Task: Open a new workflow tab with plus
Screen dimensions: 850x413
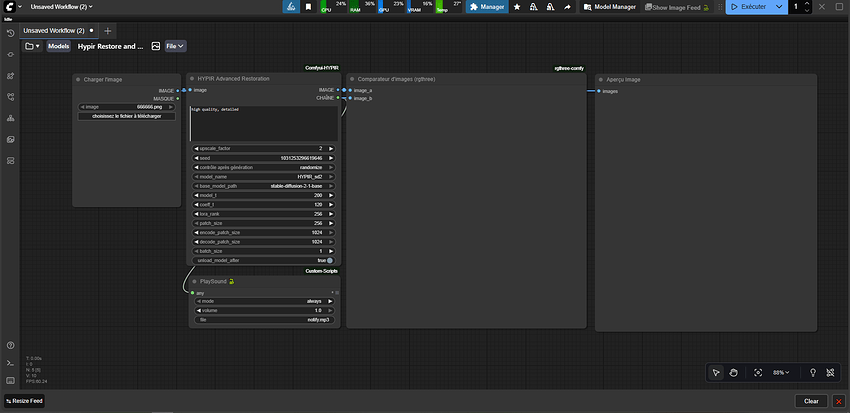Action: tap(108, 31)
